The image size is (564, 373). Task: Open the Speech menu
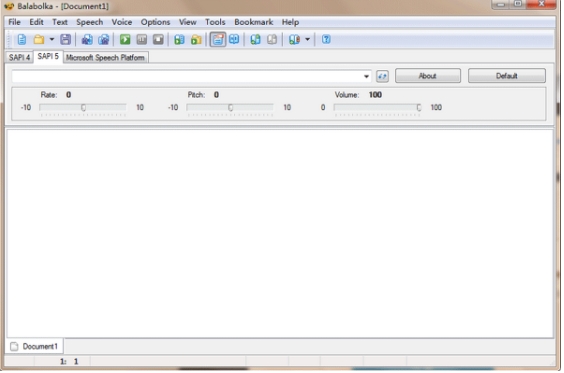click(90, 22)
